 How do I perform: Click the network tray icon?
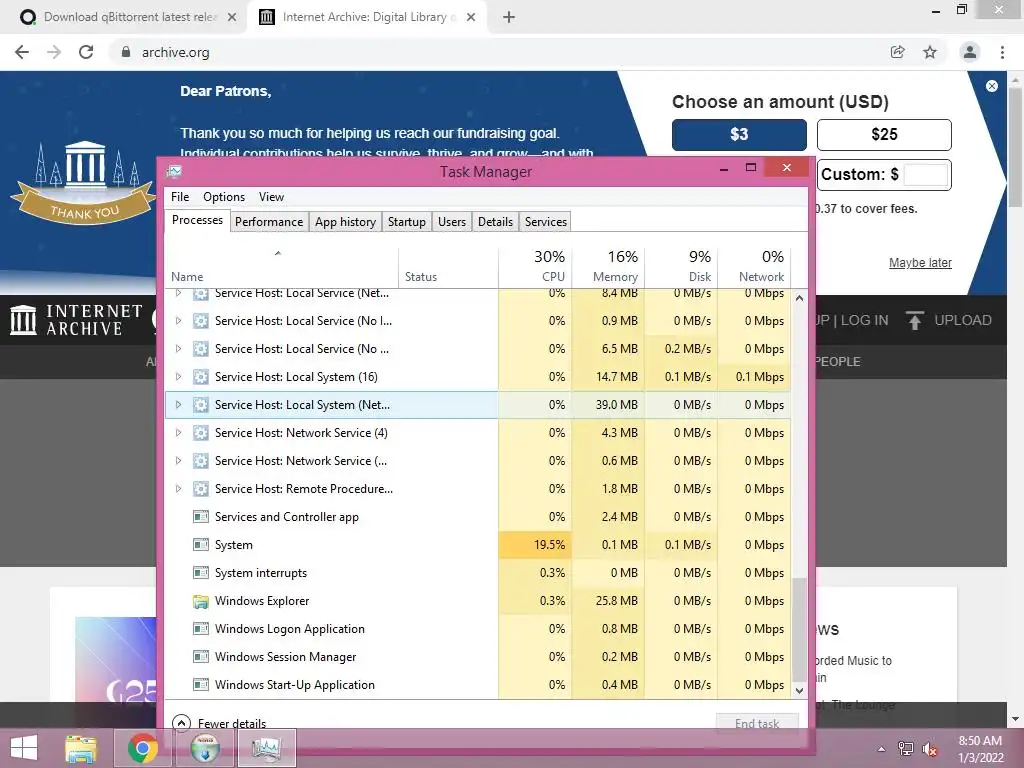coord(906,749)
